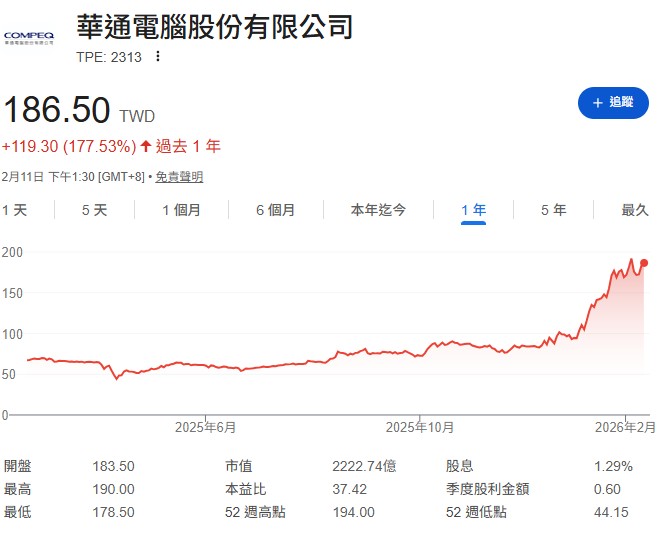Click the +119.30 (177.53%) change text
Screen dimensions: 657x537
(69, 147)
